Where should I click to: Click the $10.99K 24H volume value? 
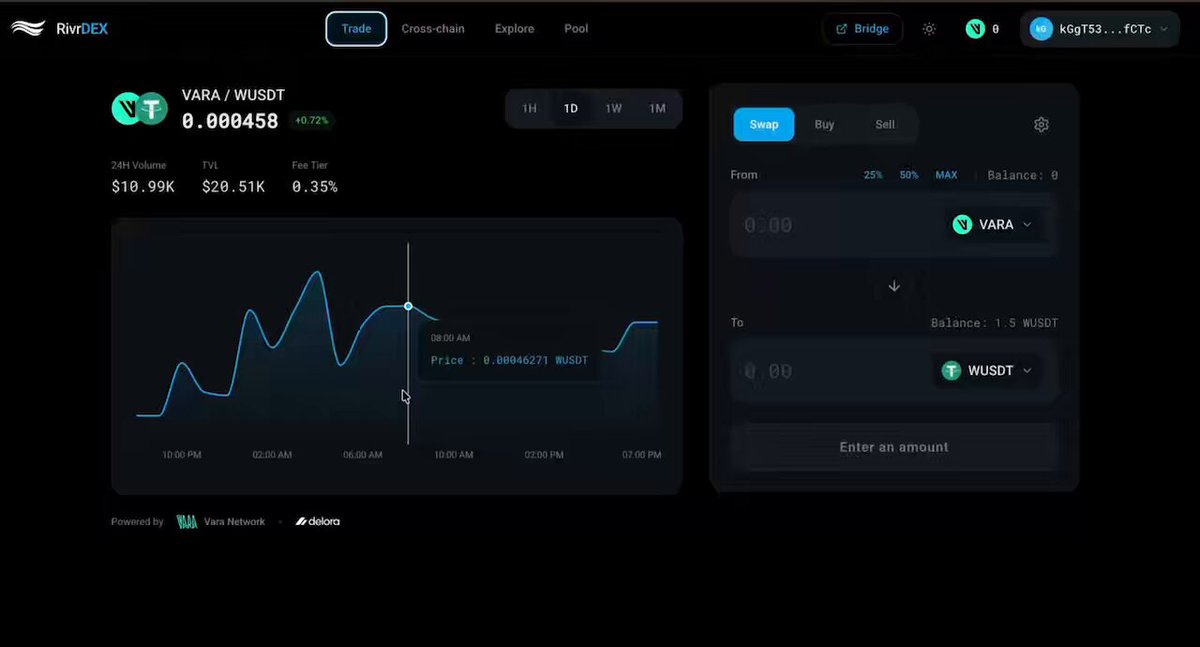(143, 187)
